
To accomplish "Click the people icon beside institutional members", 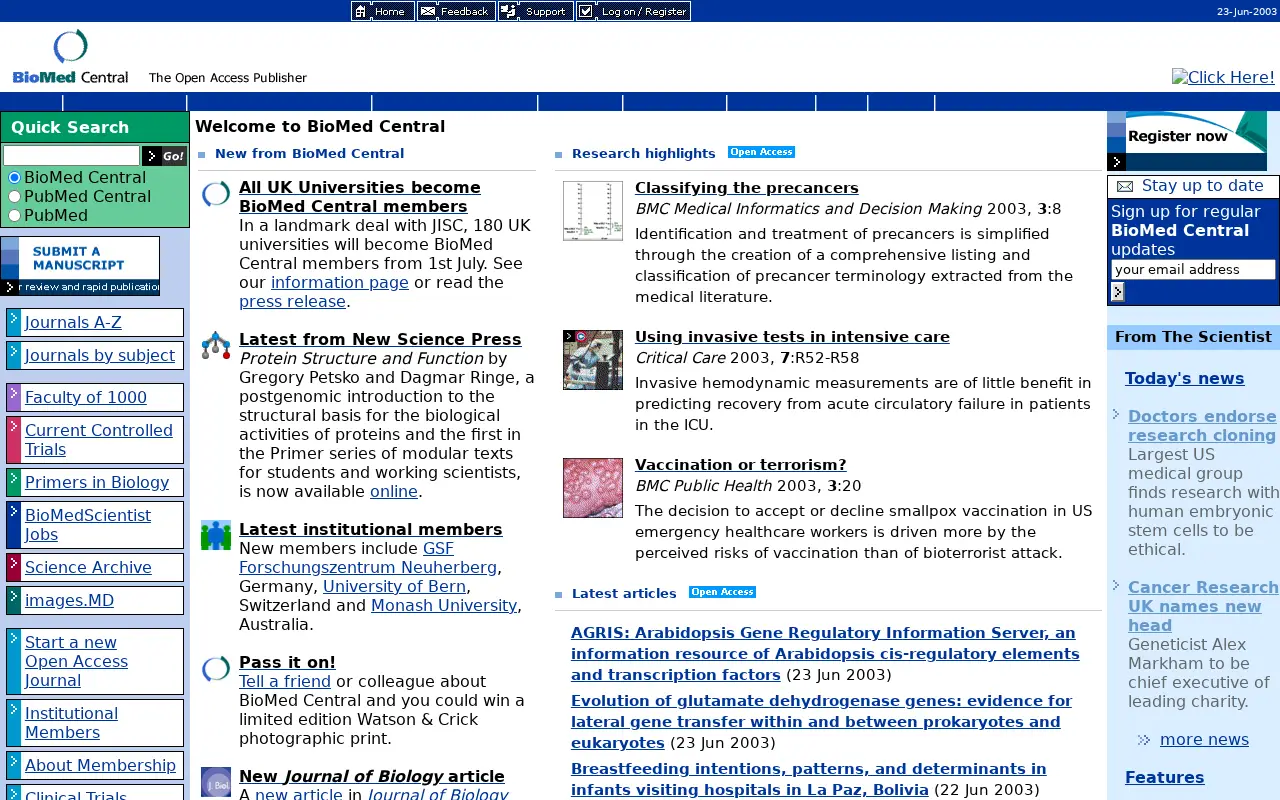I will coord(216,535).
